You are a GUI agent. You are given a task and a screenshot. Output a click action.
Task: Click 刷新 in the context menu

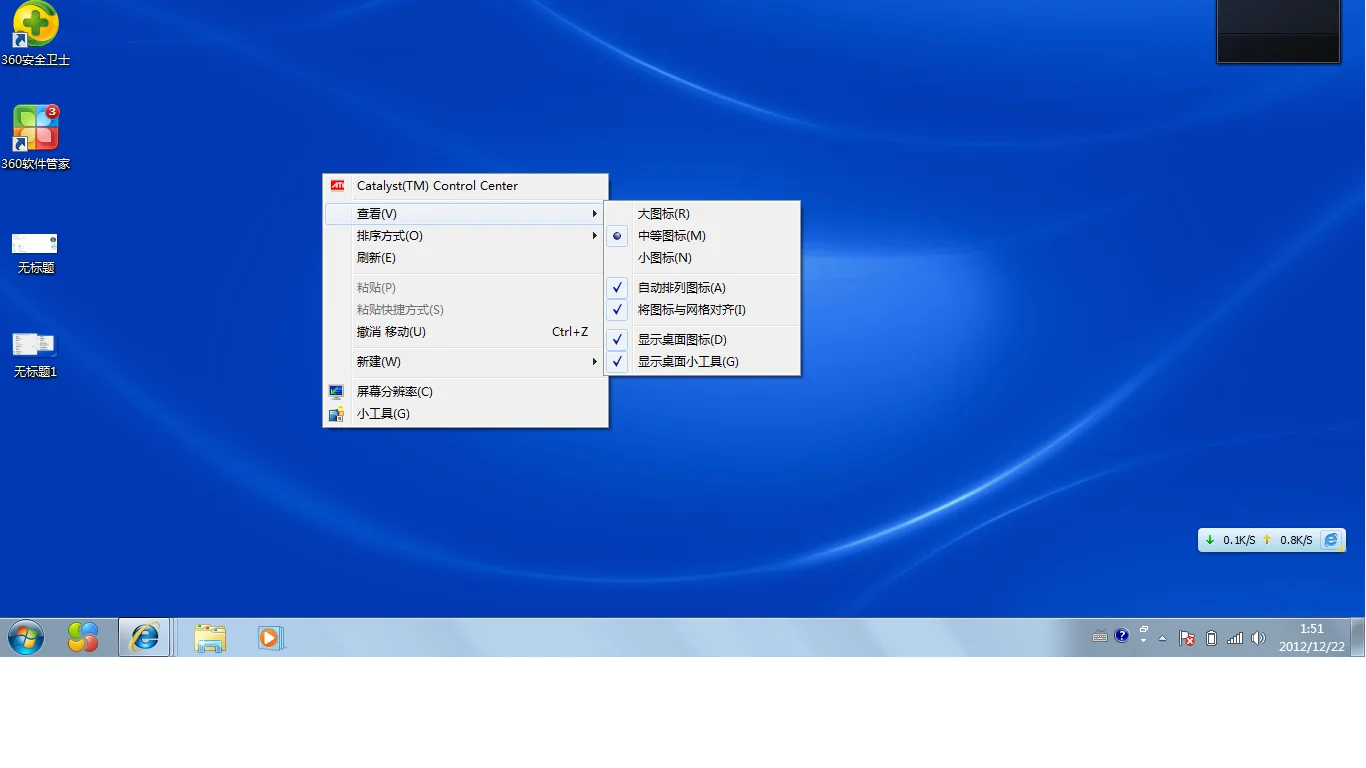[376, 257]
